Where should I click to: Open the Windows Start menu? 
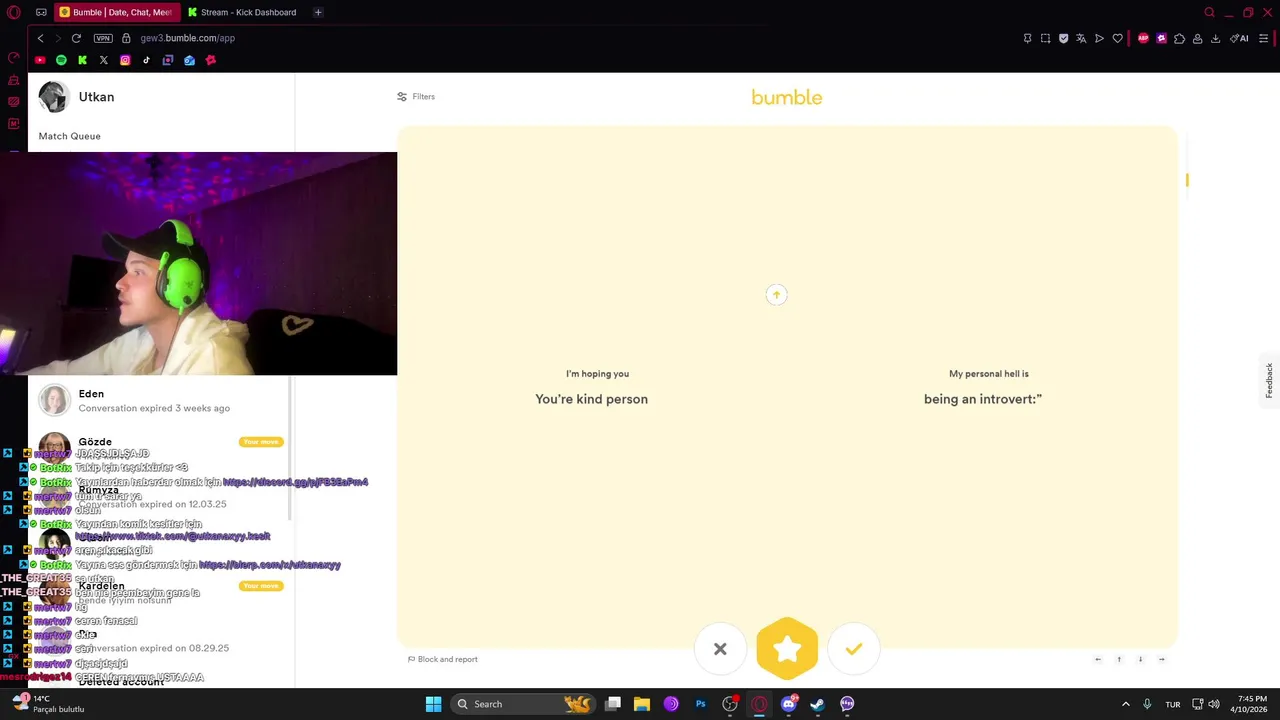tap(433, 704)
